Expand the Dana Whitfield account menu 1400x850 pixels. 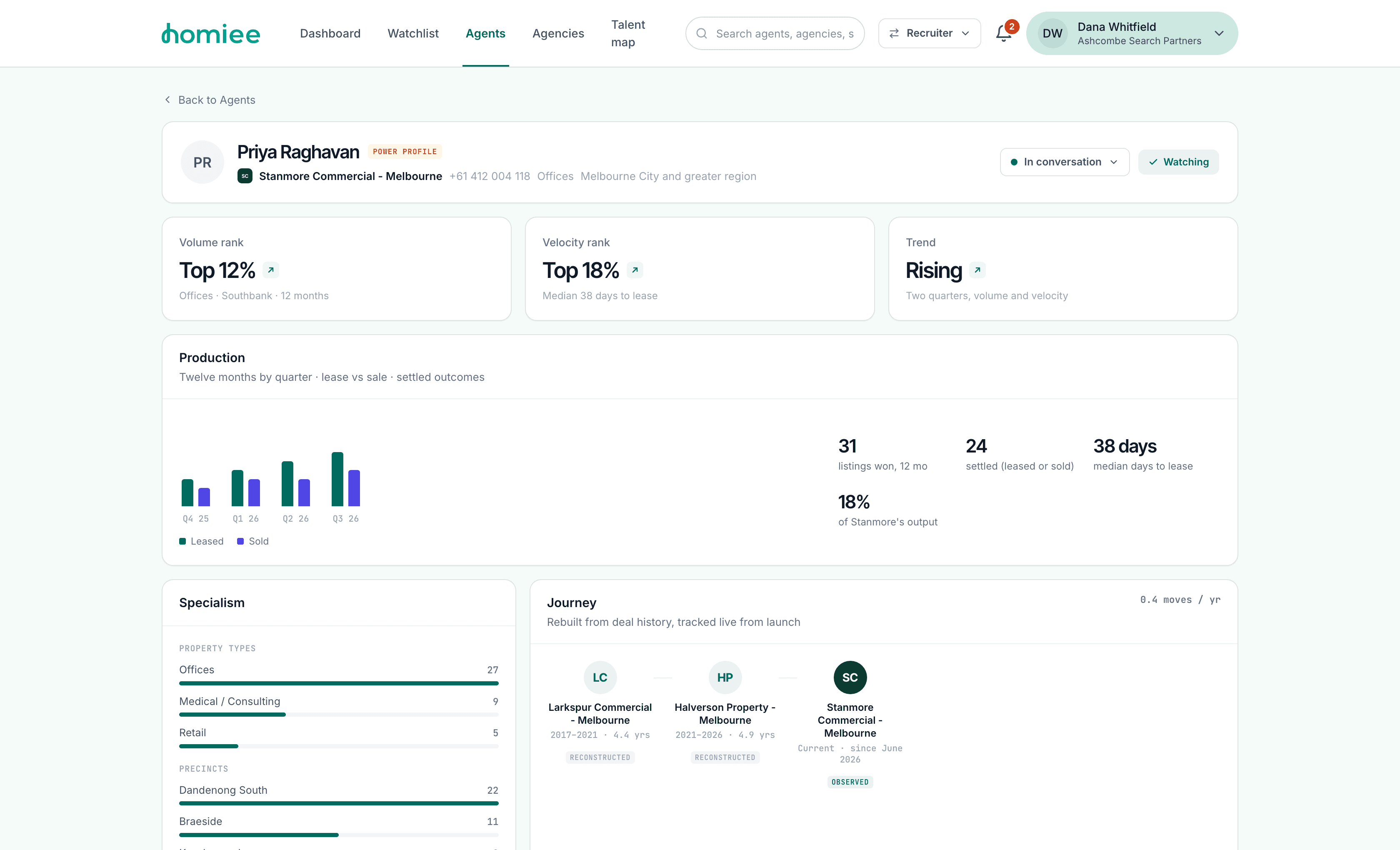tap(1132, 33)
